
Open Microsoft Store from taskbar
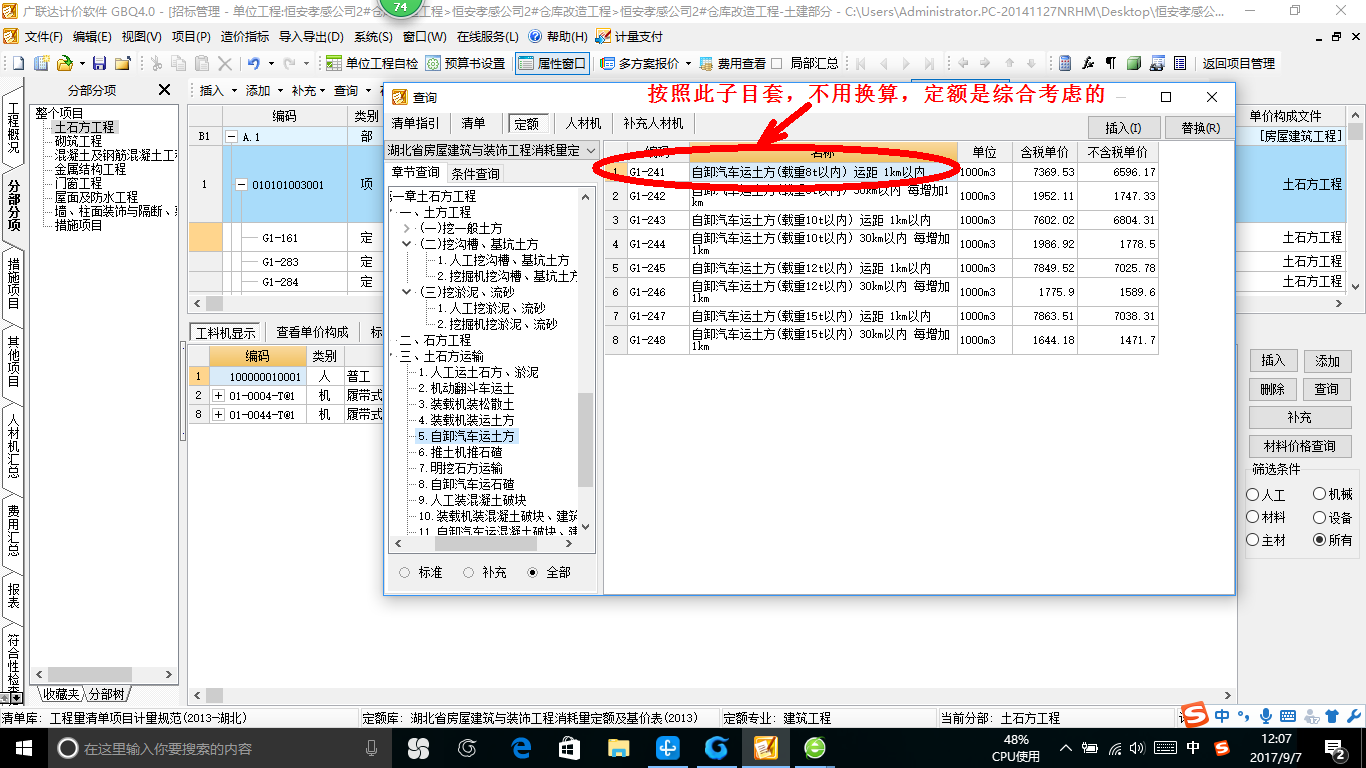[569, 748]
